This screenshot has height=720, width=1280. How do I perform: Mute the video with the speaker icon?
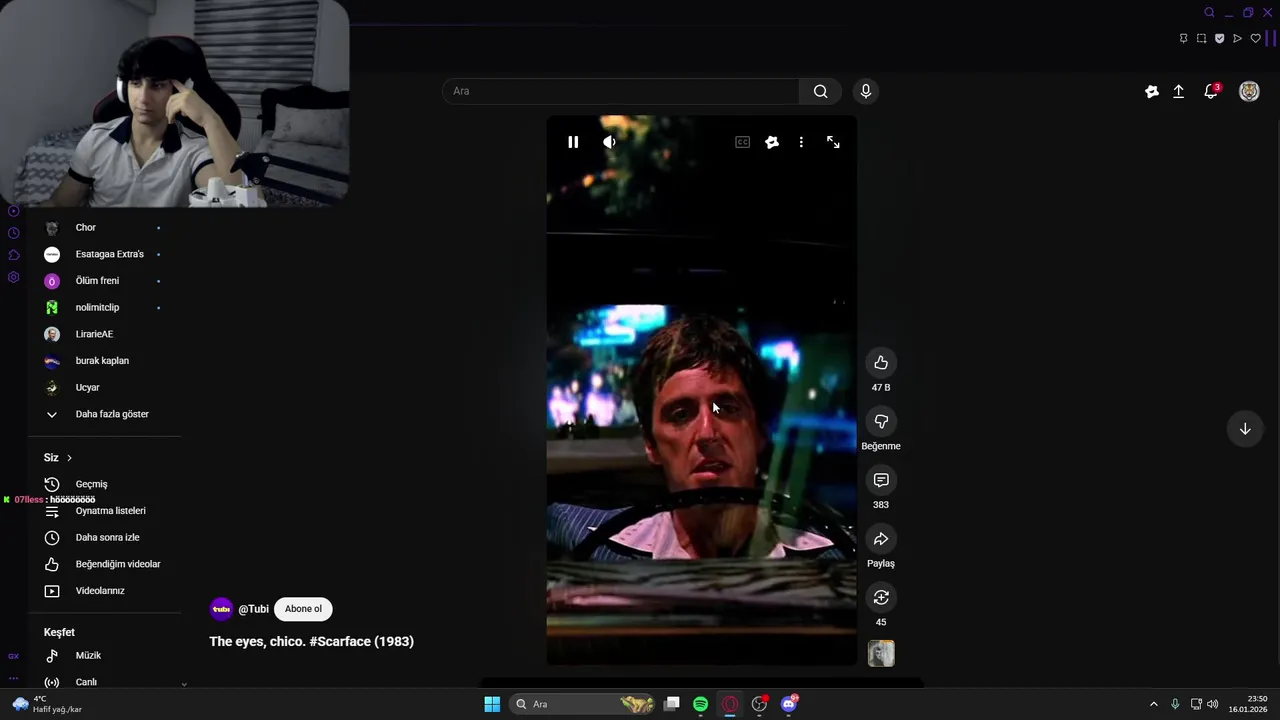(x=609, y=142)
